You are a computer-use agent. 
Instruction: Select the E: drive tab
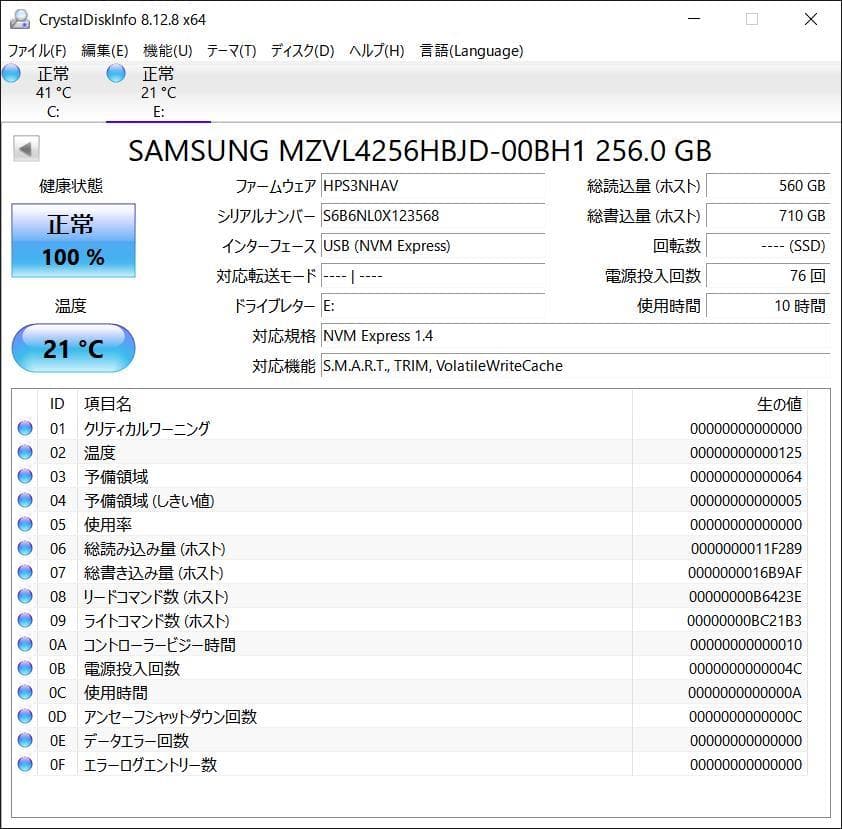158,90
